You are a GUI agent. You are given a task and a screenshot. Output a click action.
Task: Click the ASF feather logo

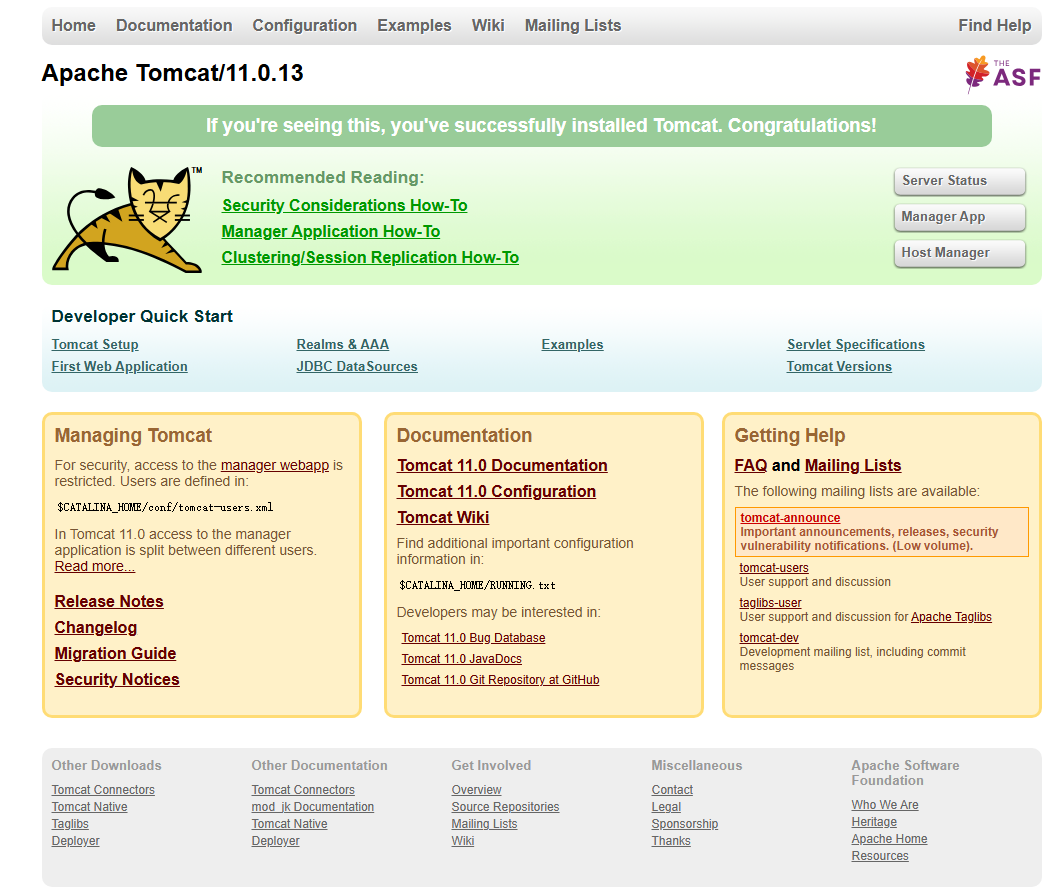1002,74
